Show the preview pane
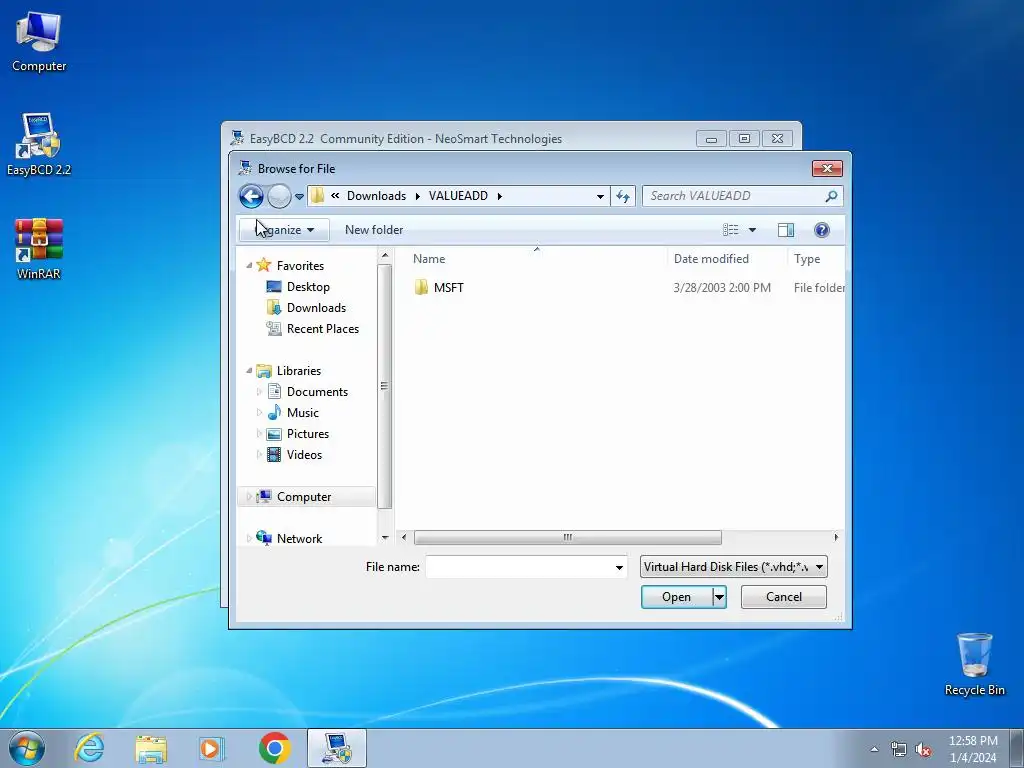The width and height of the screenshot is (1024, 768). coord(786,230)
